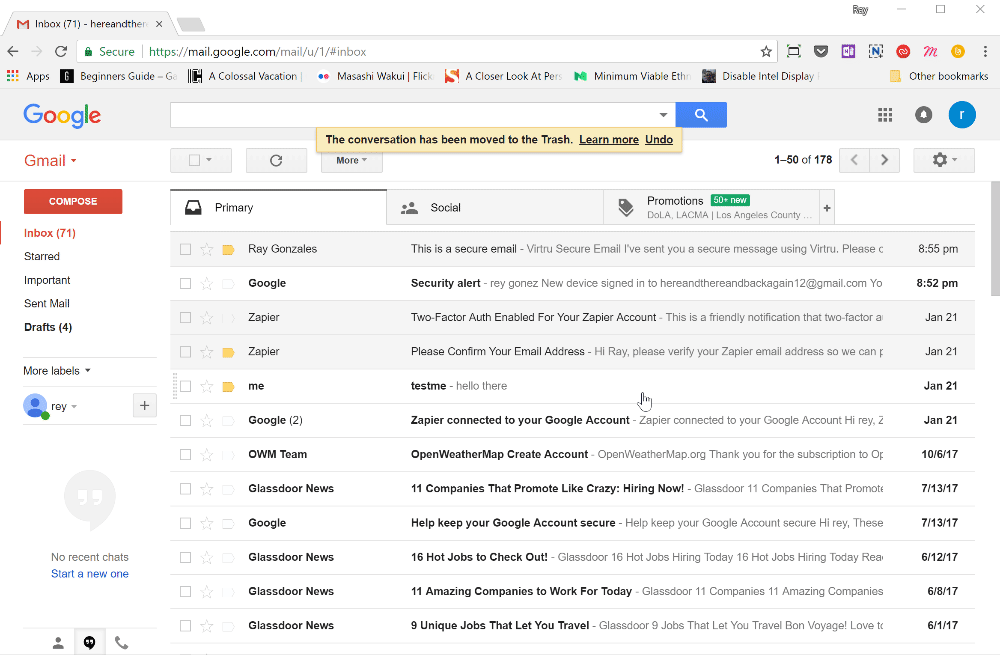Screen dimensions: 1000x655
Task: Switch to the Social tab
Action: click(495, 208)
